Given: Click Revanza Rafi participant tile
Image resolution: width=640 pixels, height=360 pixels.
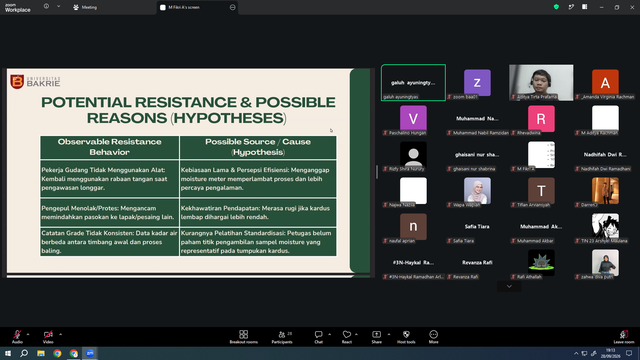Looking at the screenshot, I should tap(477, 262).
